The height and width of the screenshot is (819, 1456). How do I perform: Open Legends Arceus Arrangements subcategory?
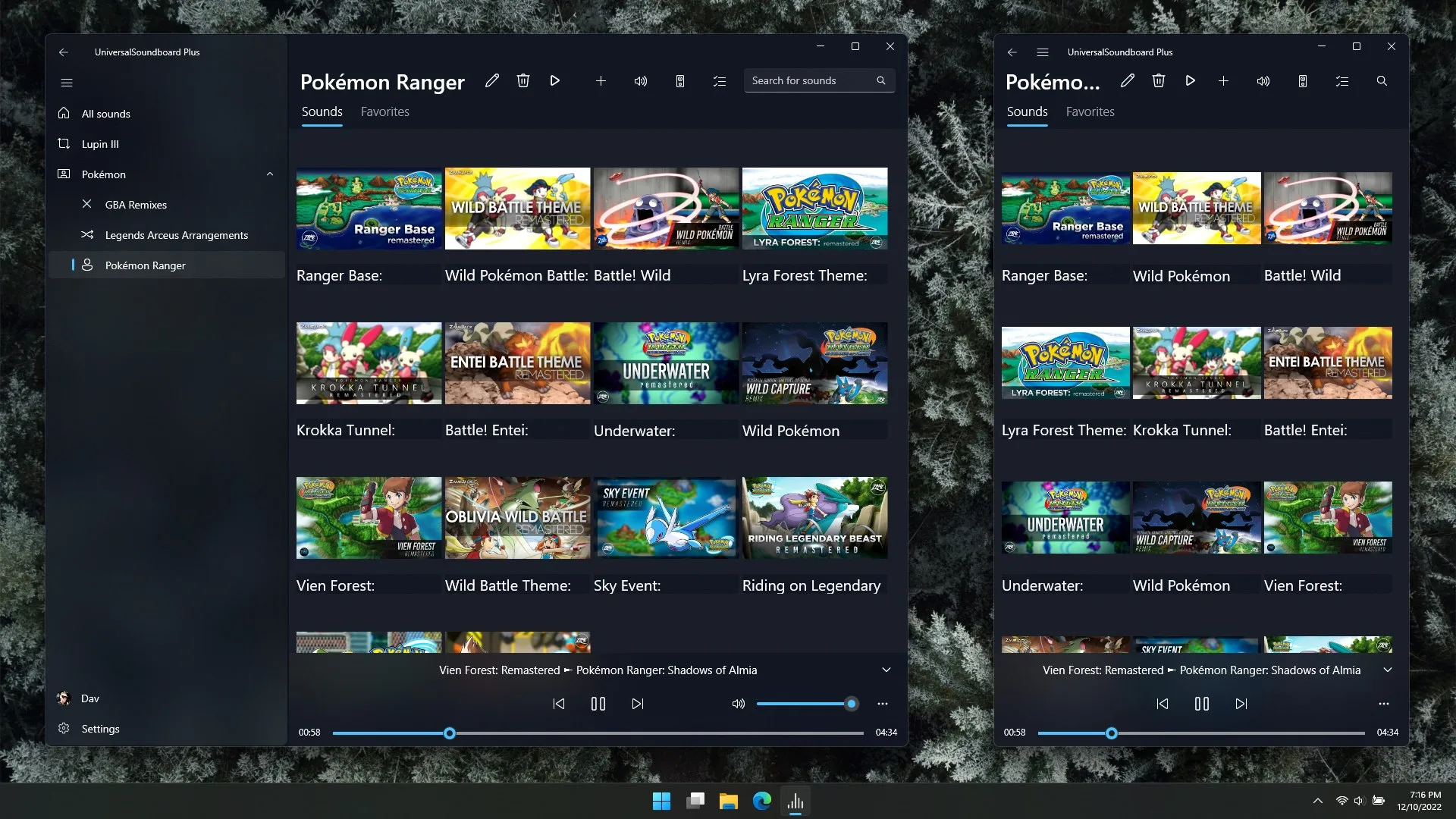point(167,235)
